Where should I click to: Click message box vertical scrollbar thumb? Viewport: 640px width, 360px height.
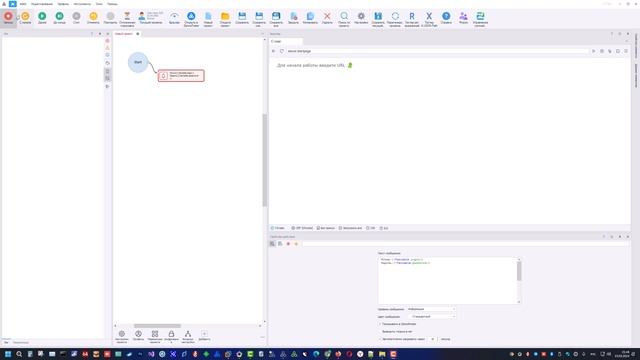point(519,271)
